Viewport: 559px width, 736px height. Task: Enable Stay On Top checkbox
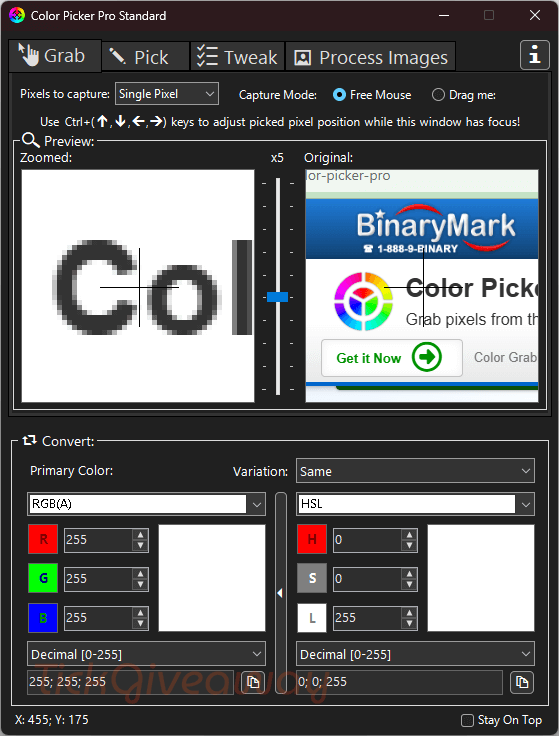point(467,720)
